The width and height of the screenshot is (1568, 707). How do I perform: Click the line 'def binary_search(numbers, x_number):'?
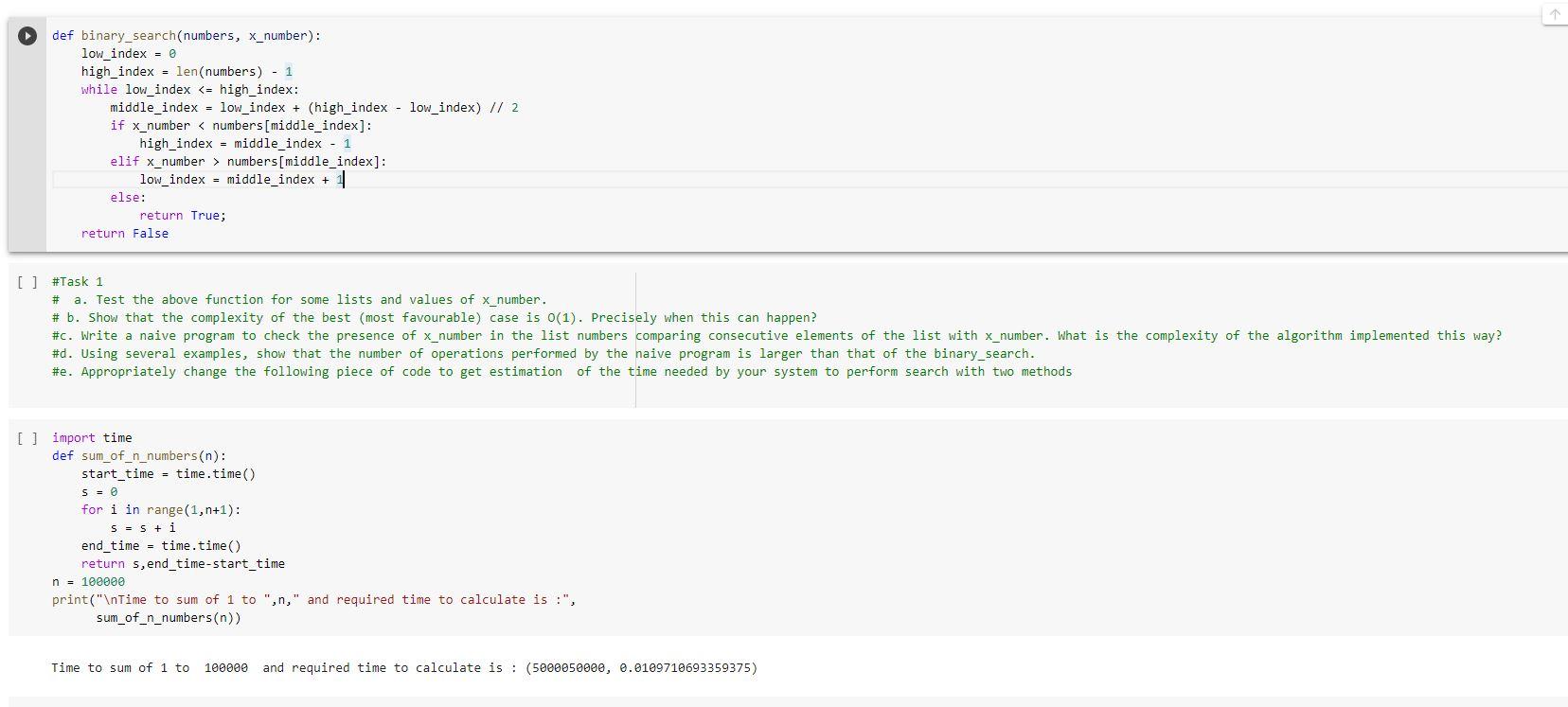tap(187, 36)
